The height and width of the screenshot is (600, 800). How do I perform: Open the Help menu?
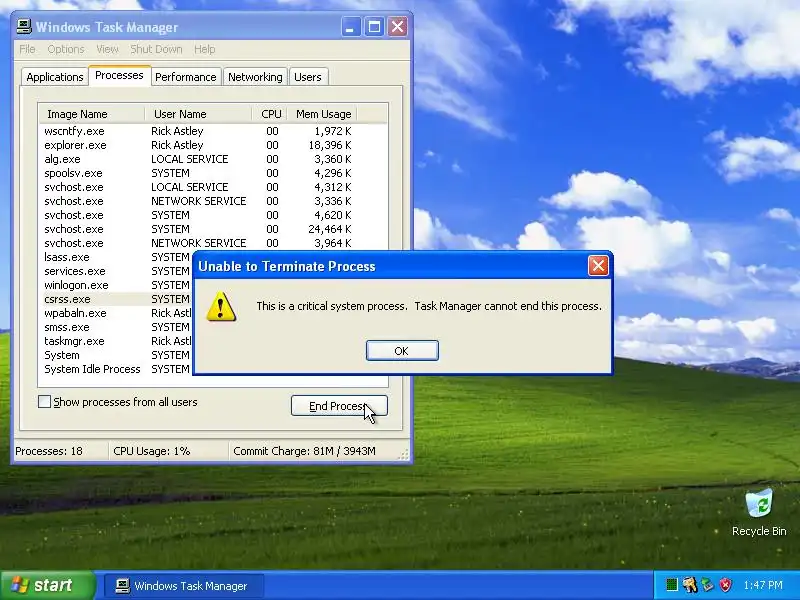tap(205, 49)
